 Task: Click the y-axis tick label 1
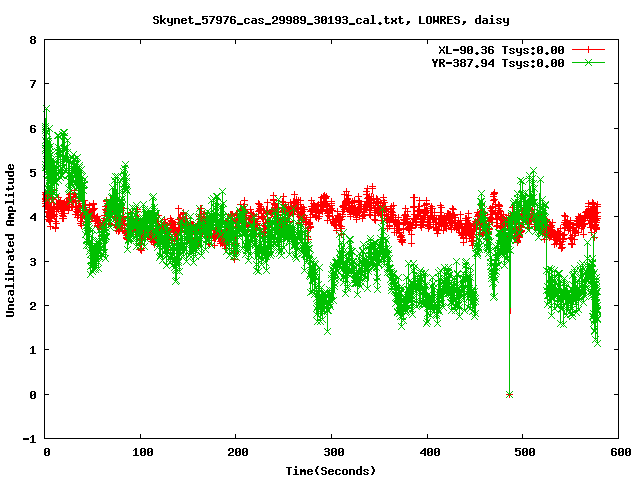pyautogui.click(x=33, y=350)
